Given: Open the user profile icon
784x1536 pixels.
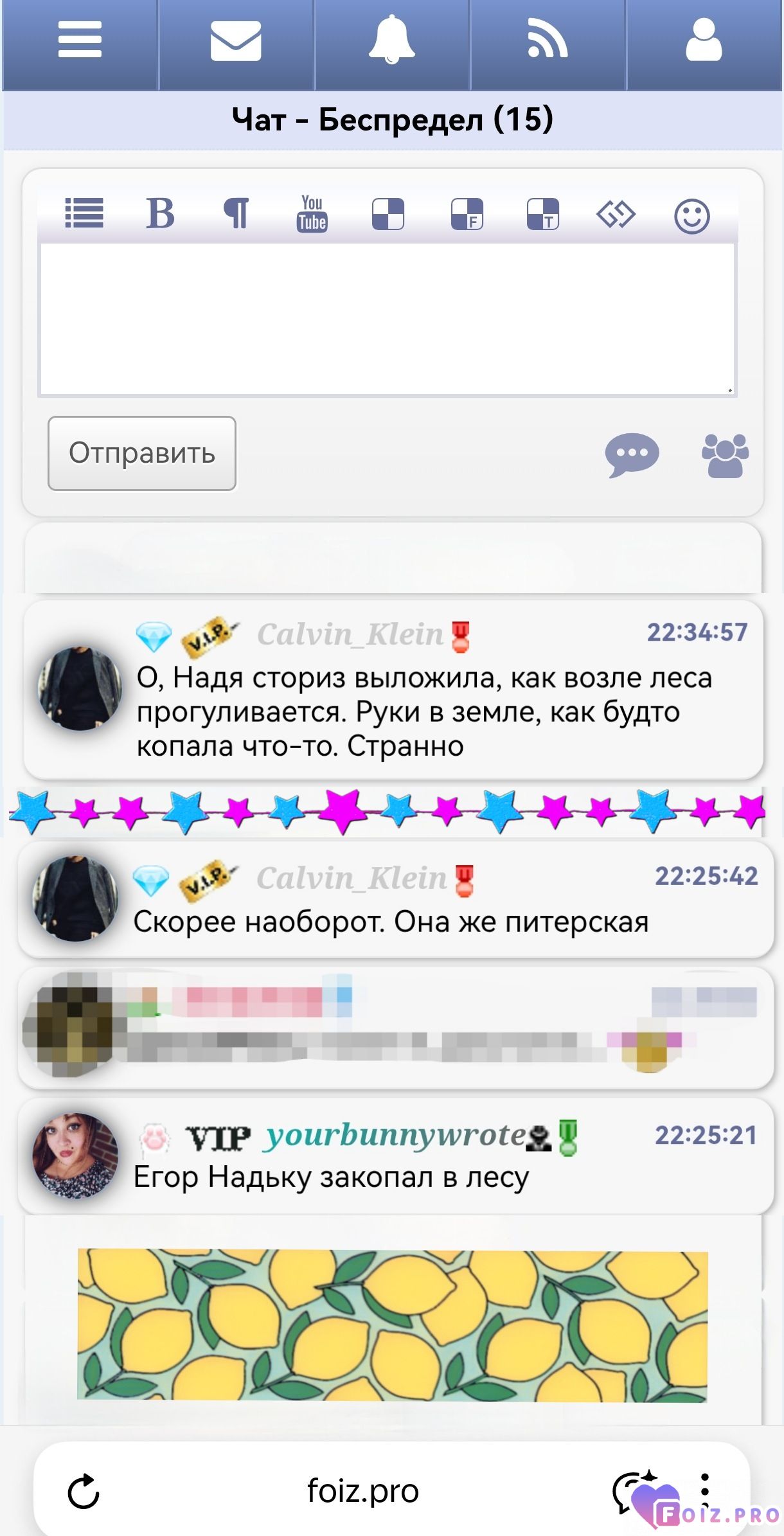Looking at the screenshot, I should point(704,40).
